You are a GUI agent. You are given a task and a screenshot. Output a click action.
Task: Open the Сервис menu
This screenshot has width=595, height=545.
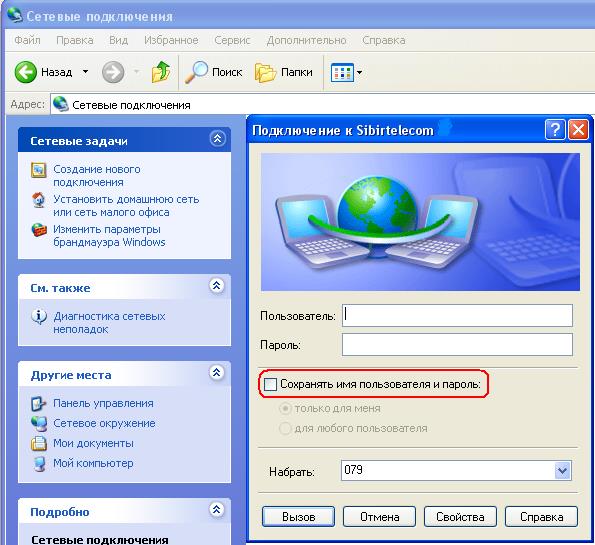click(232, 40)
